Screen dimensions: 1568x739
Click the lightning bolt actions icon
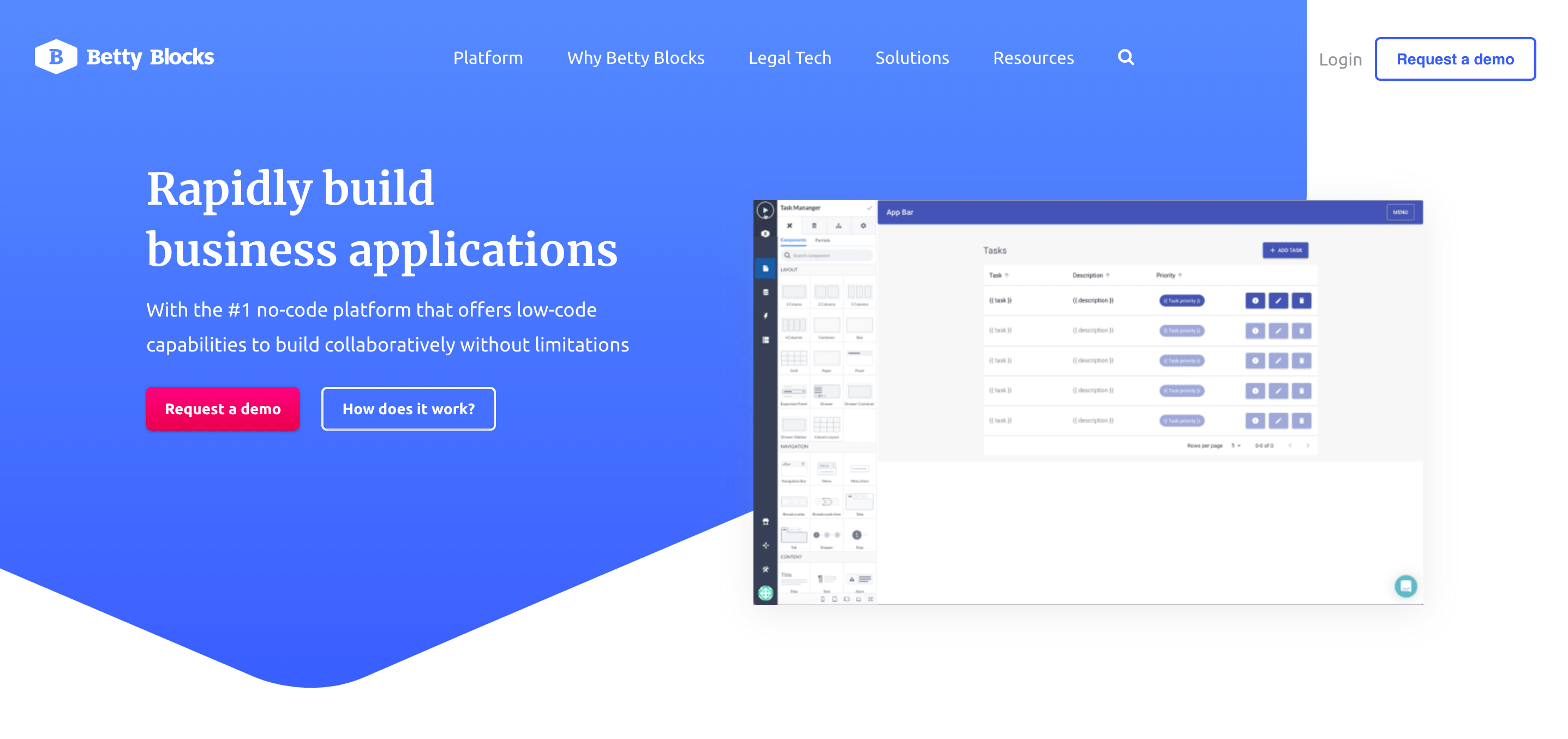765,316
